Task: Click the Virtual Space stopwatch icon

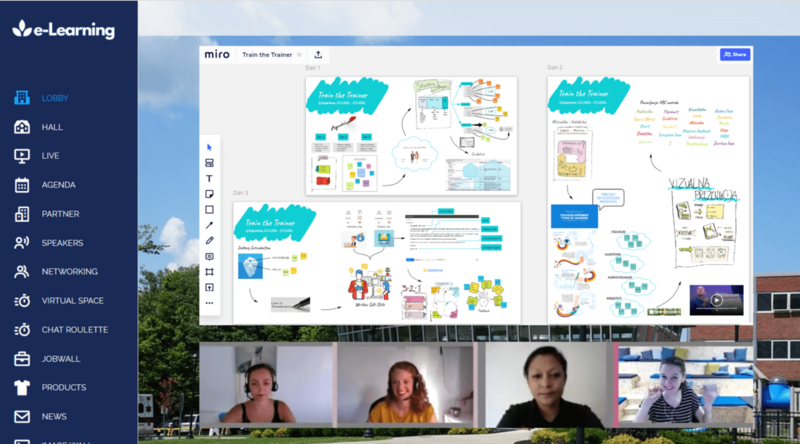Action: pyautogui.click(x=21, y=301)
